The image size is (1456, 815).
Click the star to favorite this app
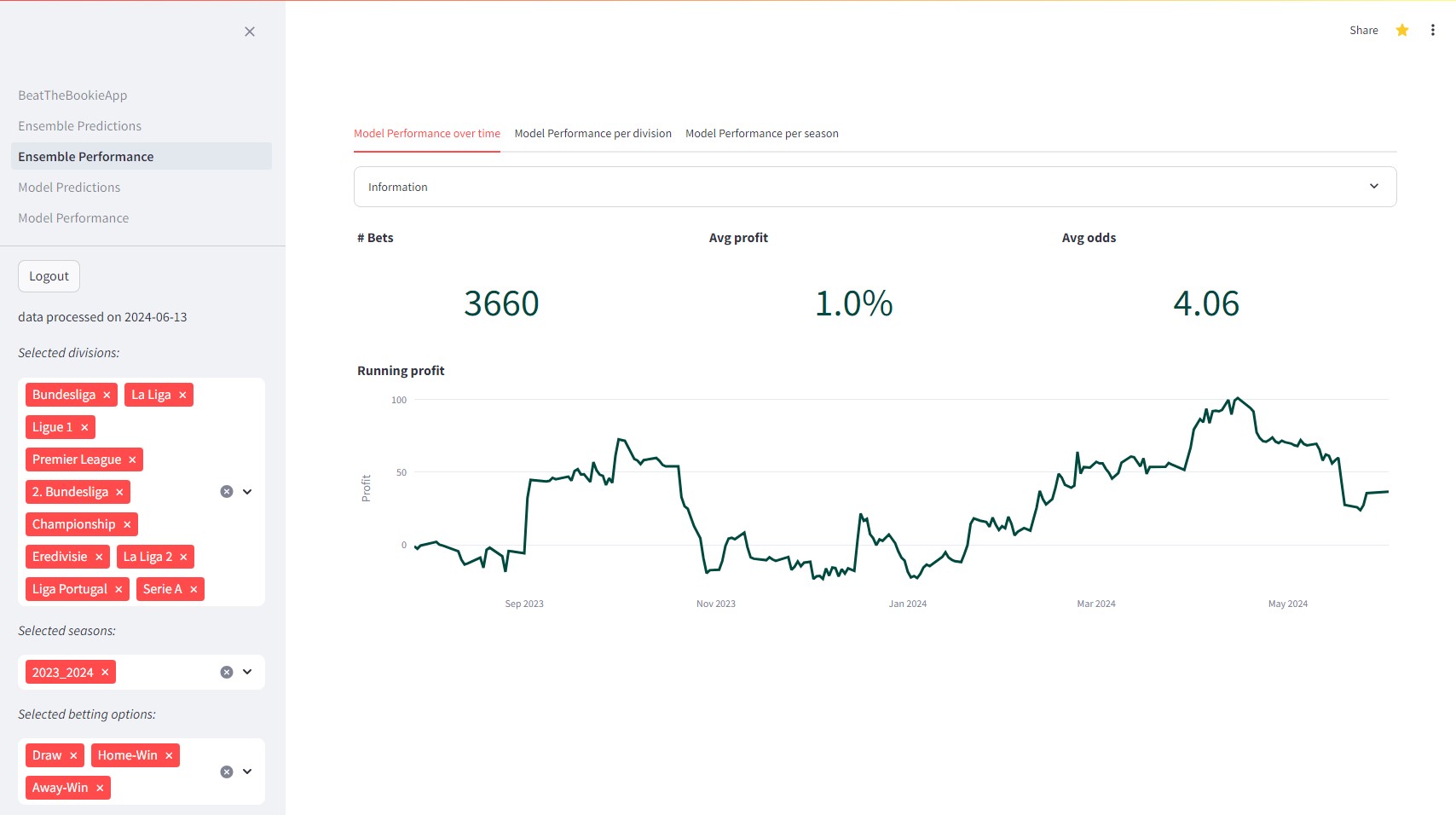point(1401,30)
